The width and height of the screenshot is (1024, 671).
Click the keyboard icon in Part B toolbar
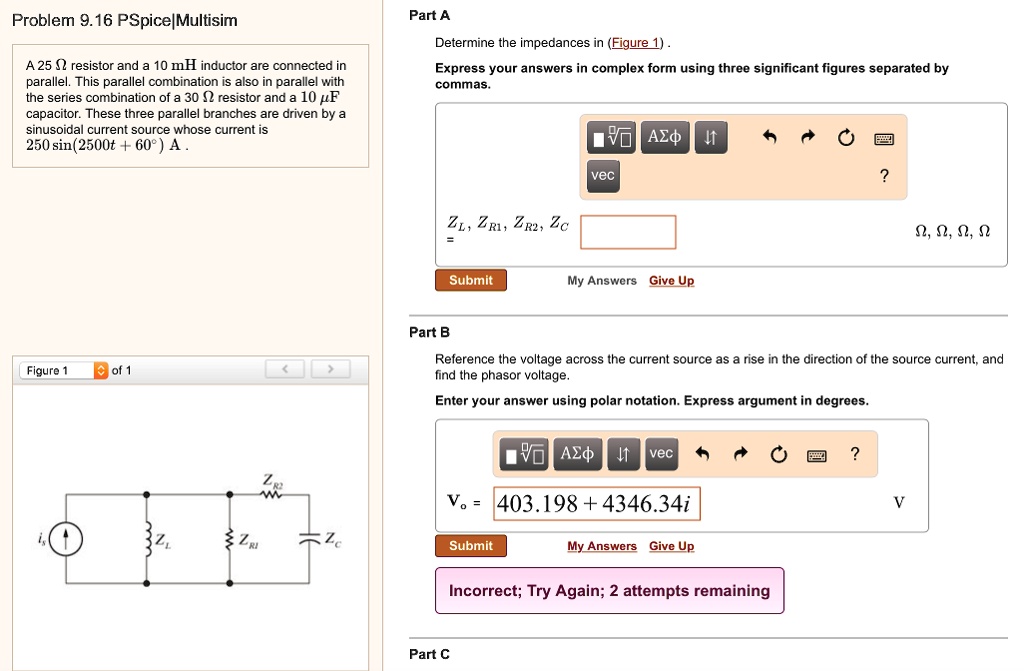pyautogui.click(x=815, y=455)
